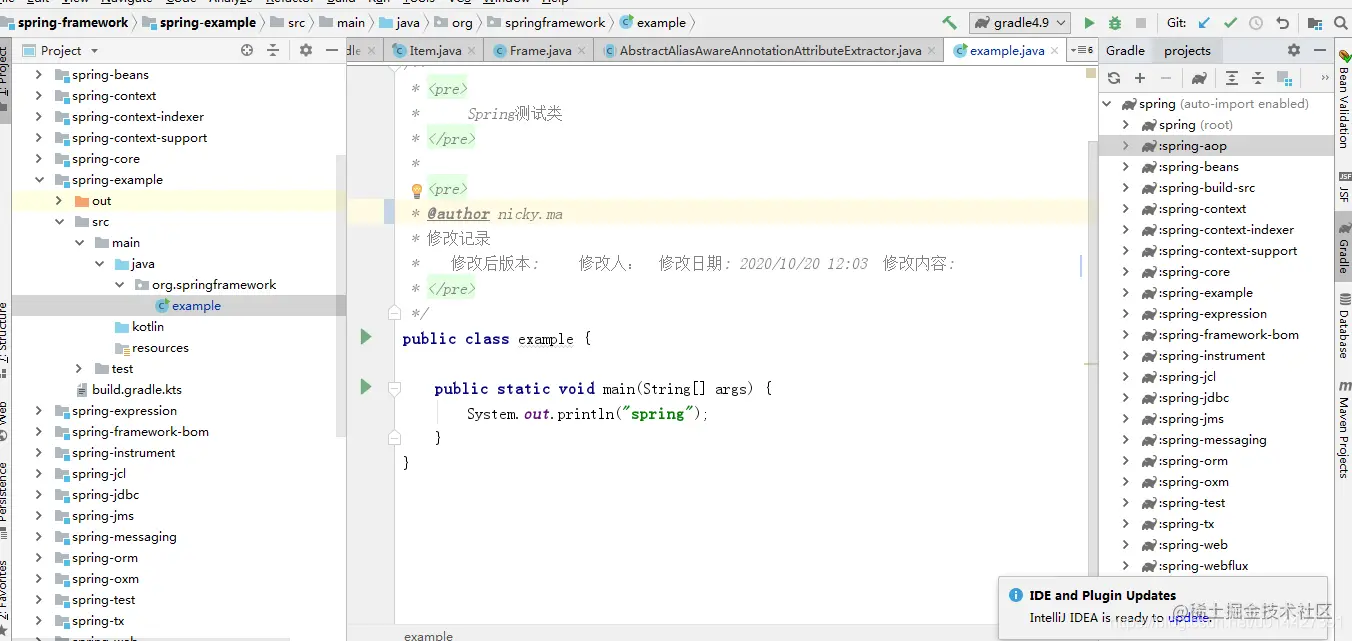Click the yellow lightbulb intention icon

click(x=417, y=190)
